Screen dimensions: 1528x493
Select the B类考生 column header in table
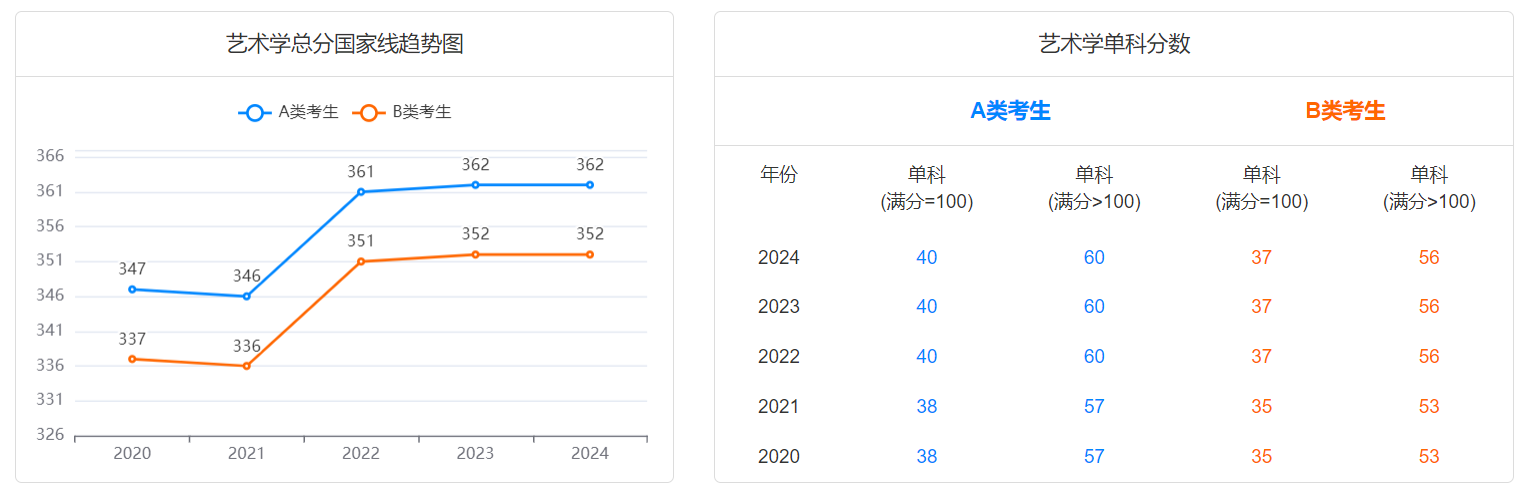(1345, 111)
